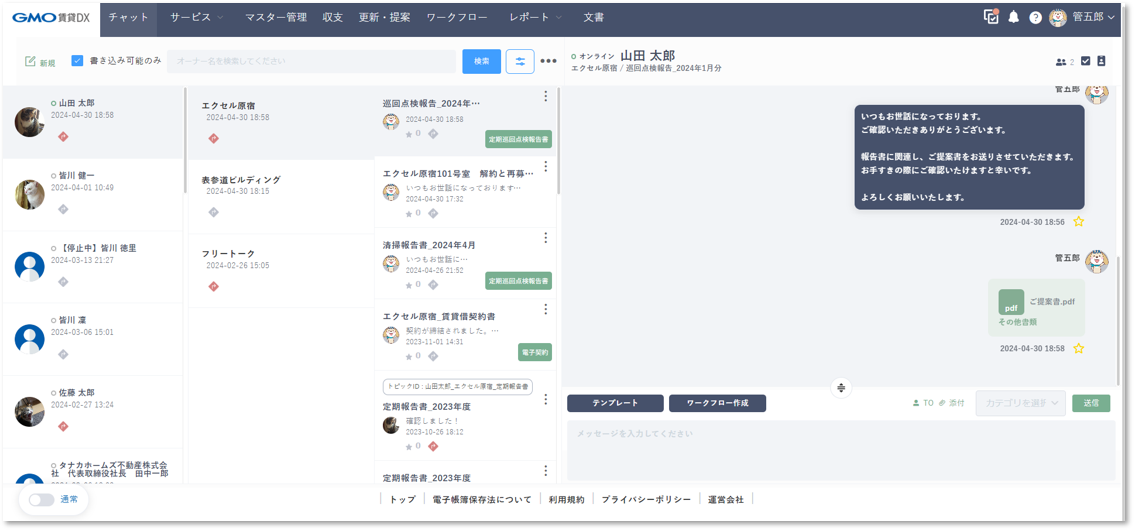Open the カテゴリを選択 dropdown

[x=1020, y=403]
